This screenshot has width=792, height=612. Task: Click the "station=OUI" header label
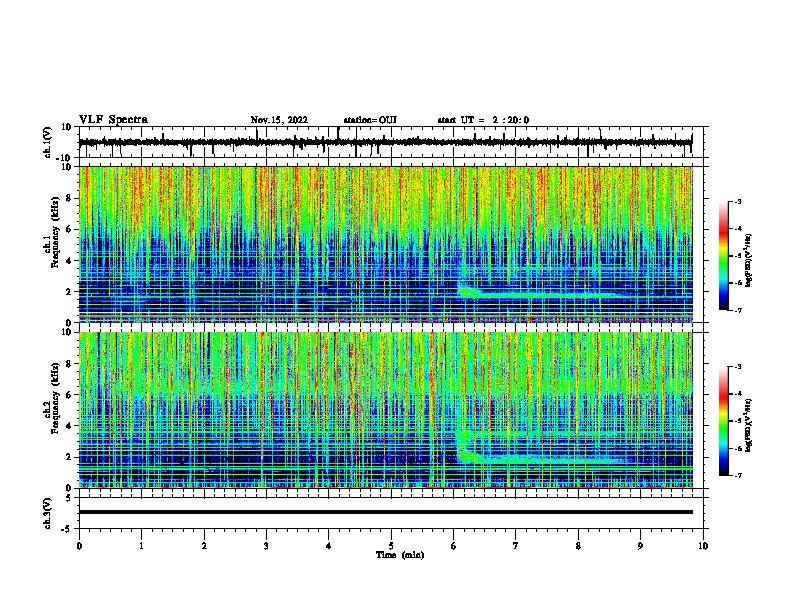pyautogui.click(x=370, y=120)
